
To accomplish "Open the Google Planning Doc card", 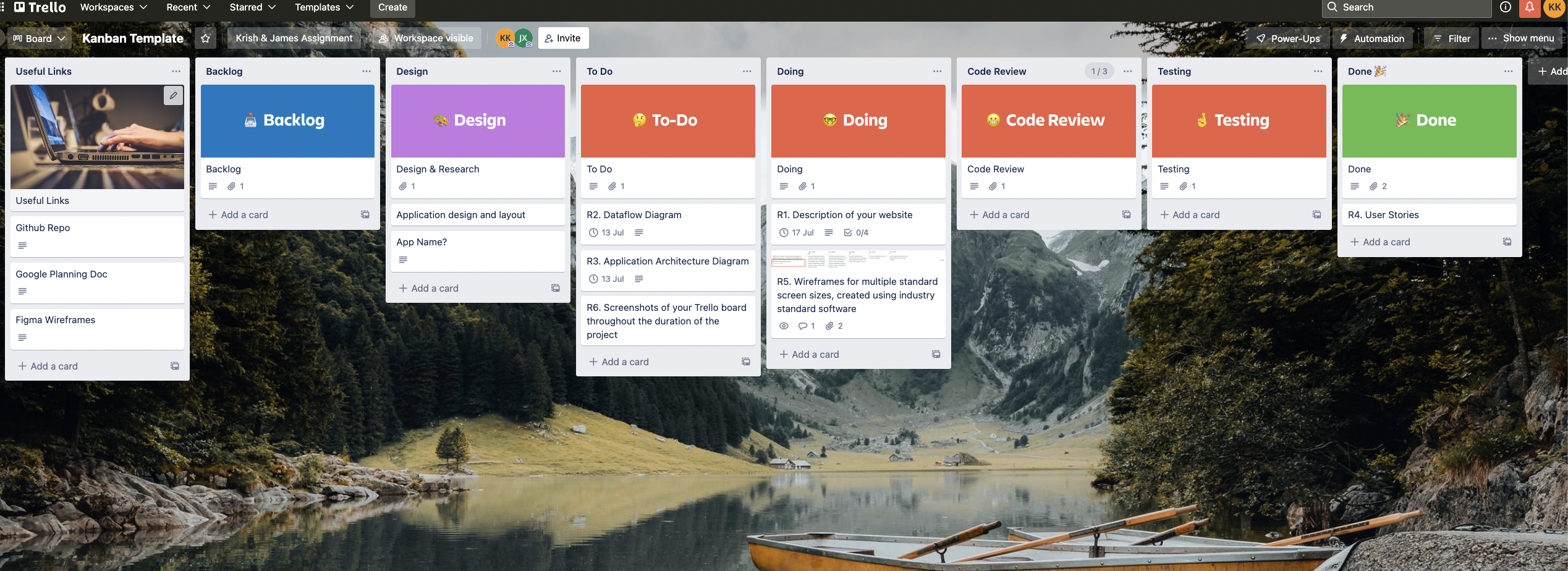I will point(97,283).
